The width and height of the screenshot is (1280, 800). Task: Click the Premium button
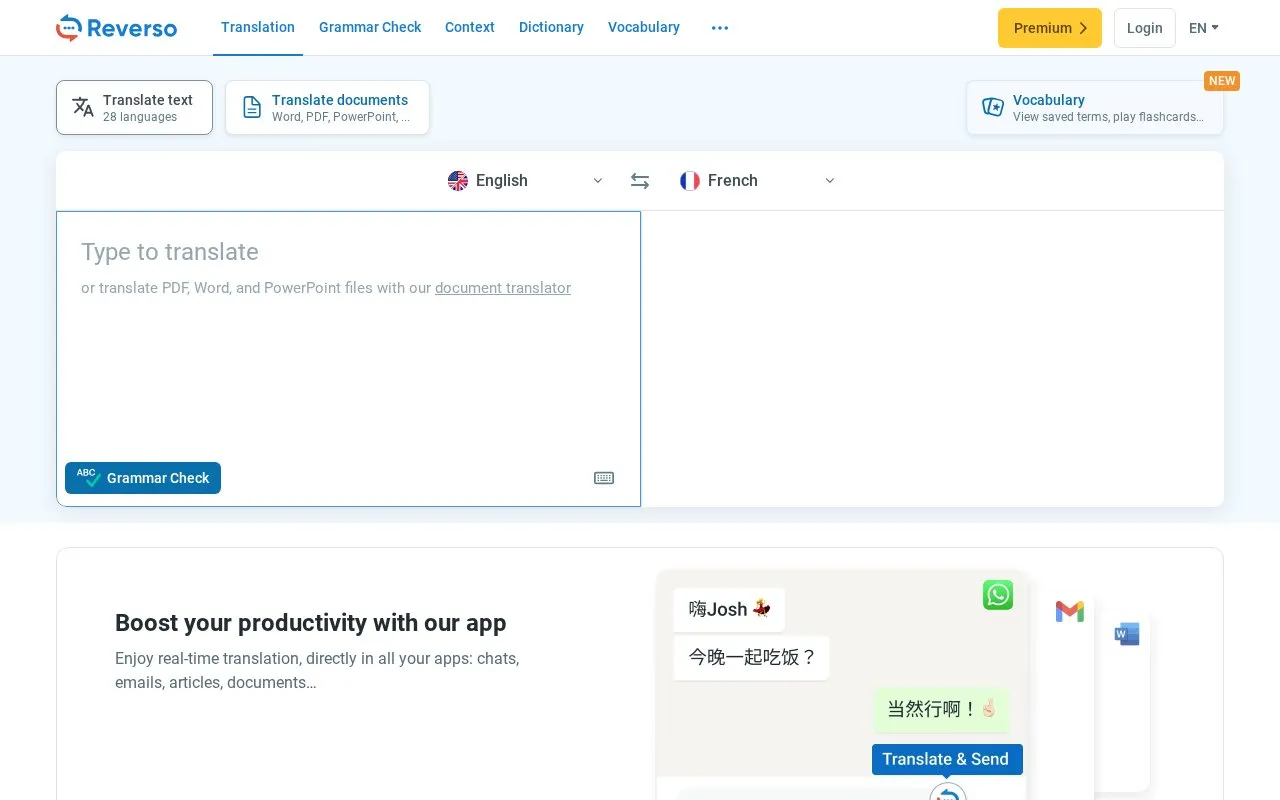(x=1050, y=28)
